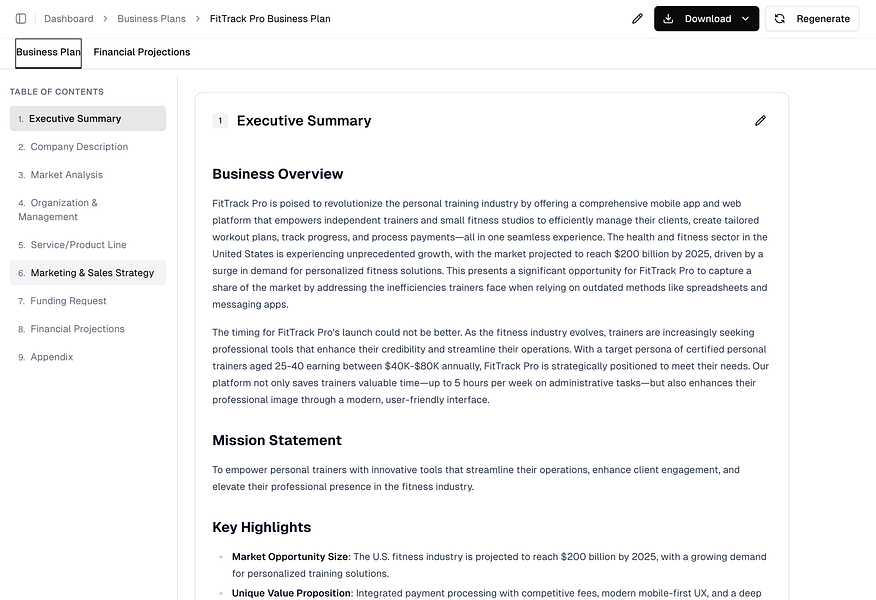876x600 pixels.
Task: Click paragraph starting "The timing for FitTrack"
Action: click(491, 366)
